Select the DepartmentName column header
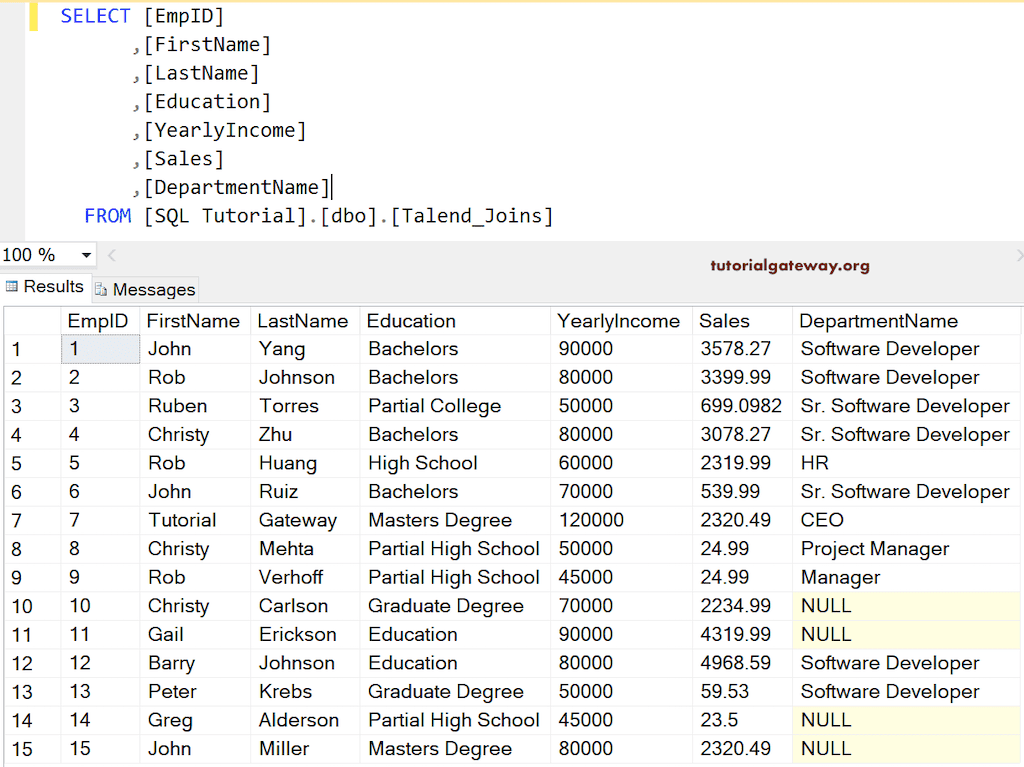Screen dimensions: 1024x767 [x=906, y=321]
